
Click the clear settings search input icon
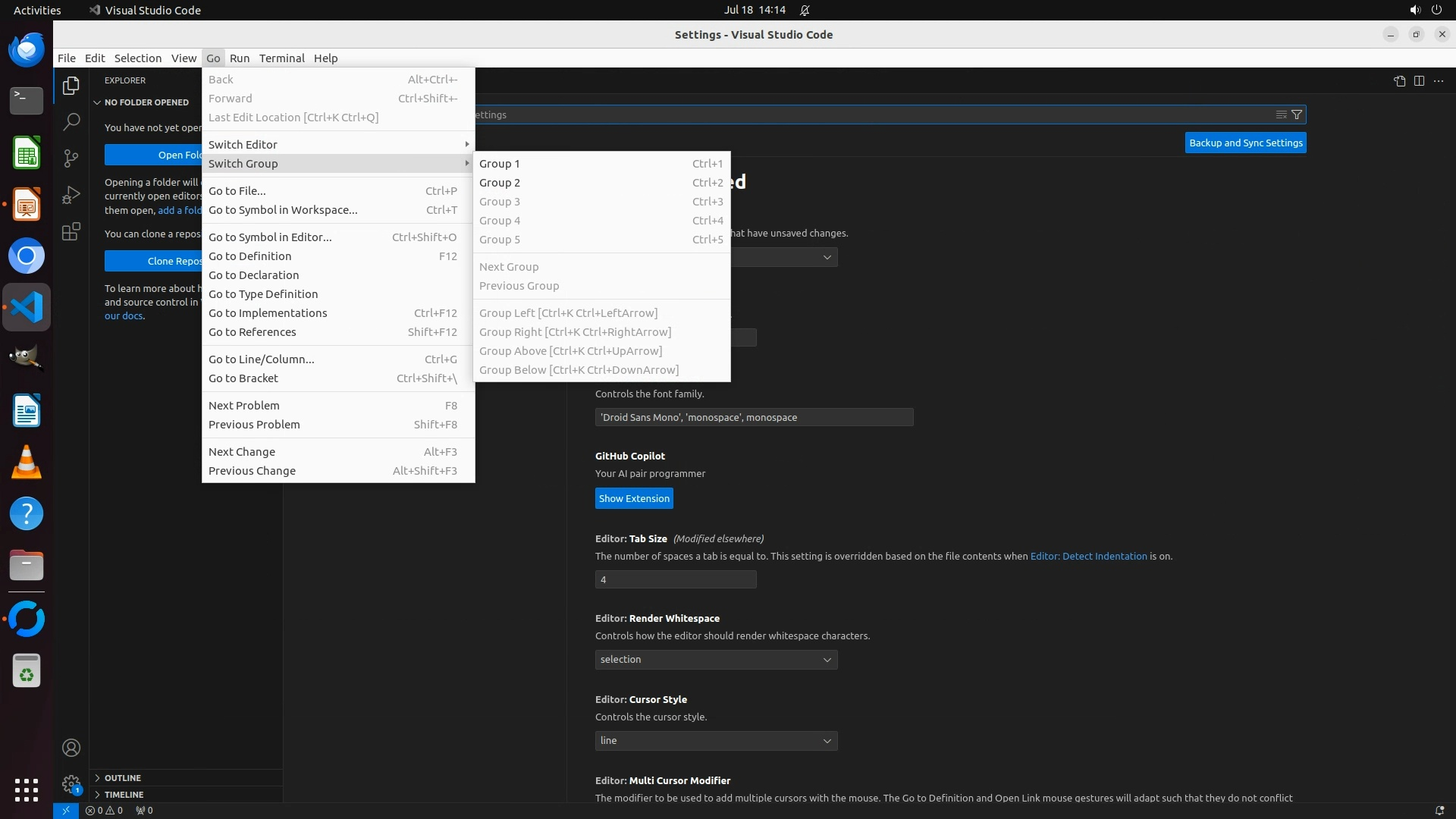click(1281, 115)
